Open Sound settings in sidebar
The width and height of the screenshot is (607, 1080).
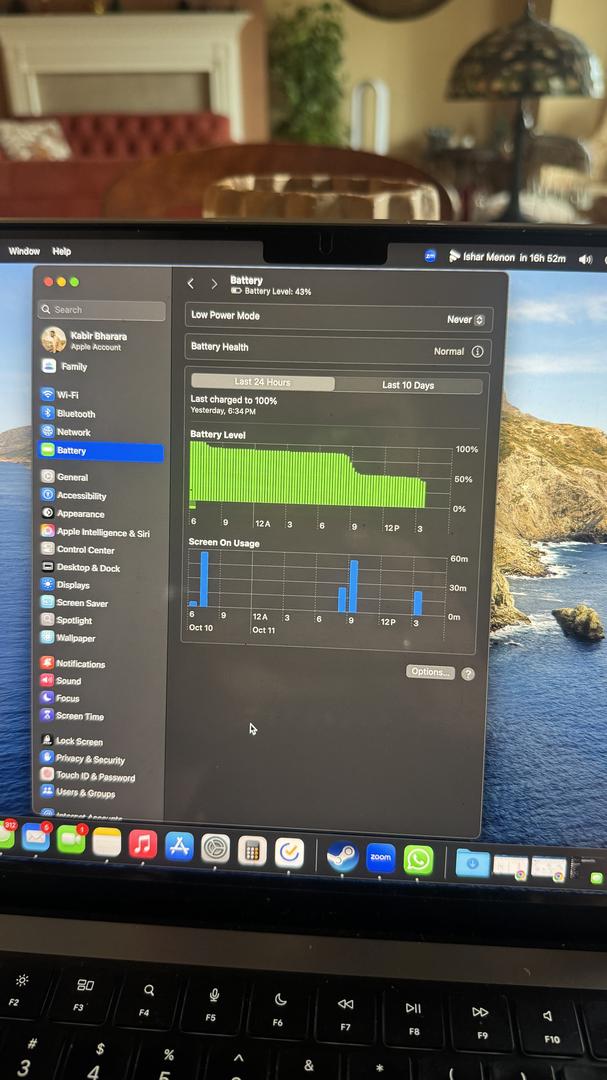(x=68, y=681)
